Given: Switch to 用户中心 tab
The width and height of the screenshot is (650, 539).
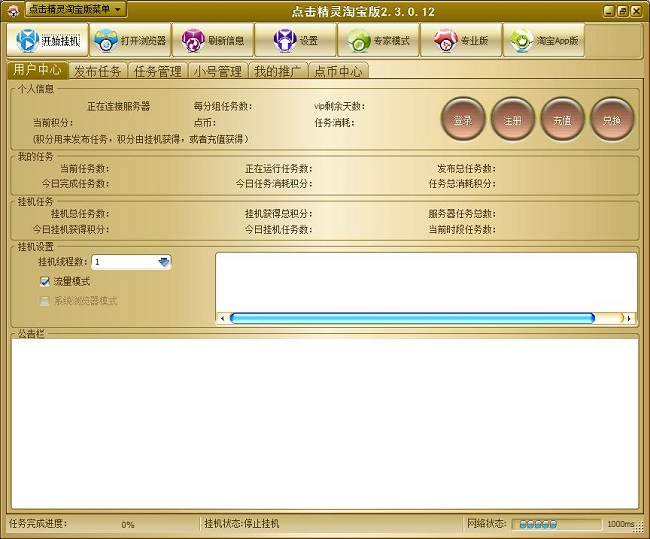Looking at the screenshot, I should [x=38, y=70].
